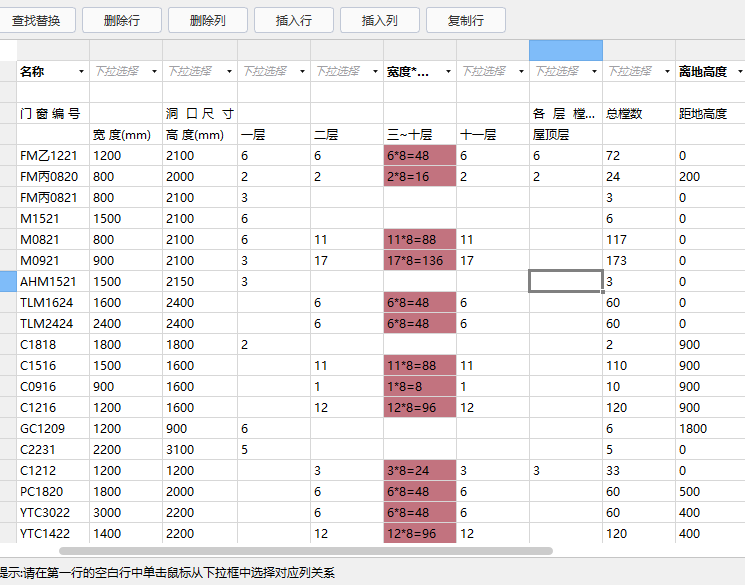Click the 复制行 button
The image size is (745, 585).
[466, 20]
